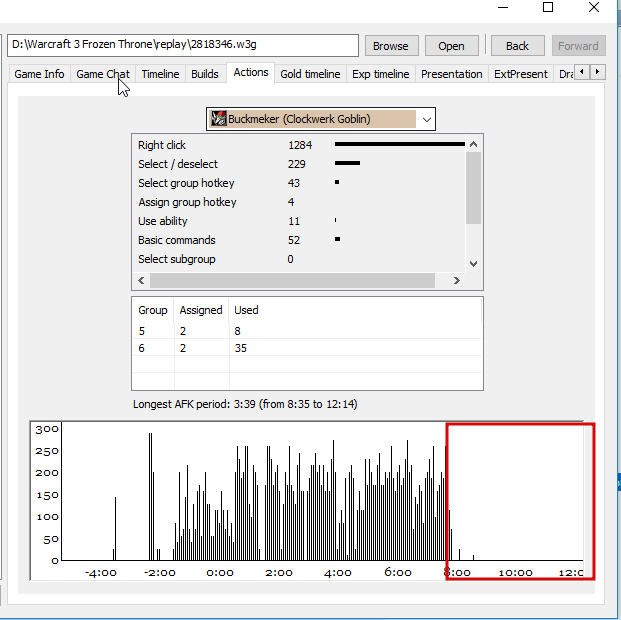Click the grayed-out Forward button
The image size is (621, 620).
pyautogui.click(x=578, y=46)
